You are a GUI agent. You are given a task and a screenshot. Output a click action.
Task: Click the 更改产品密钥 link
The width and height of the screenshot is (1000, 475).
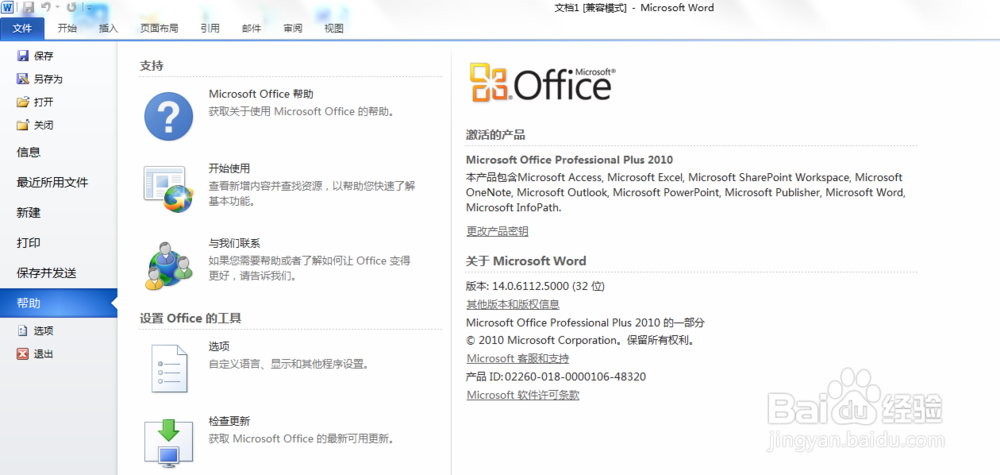[x=497, y=231]
